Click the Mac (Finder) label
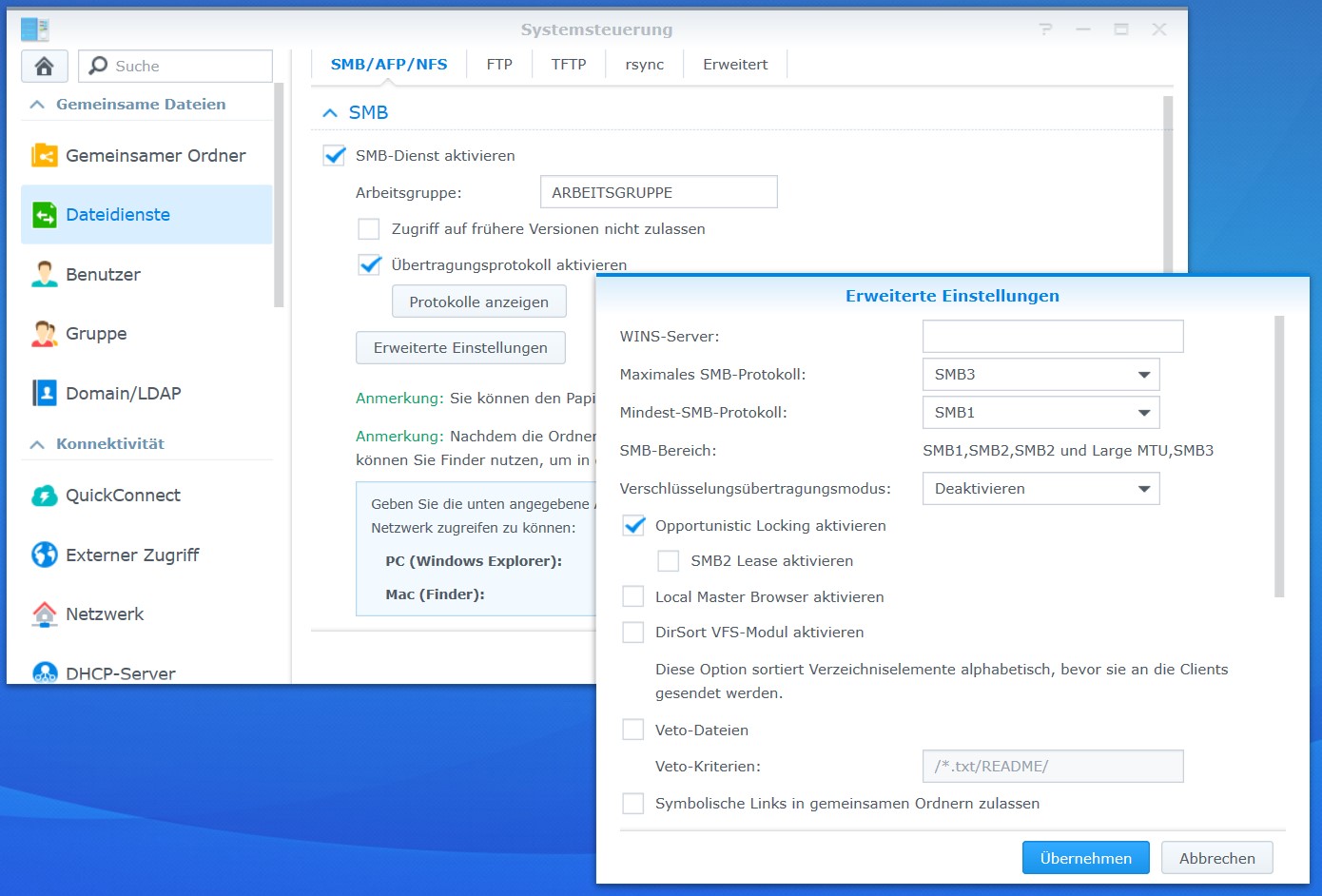This screenshot has height=896, width=1322. [x=435, y=594]
